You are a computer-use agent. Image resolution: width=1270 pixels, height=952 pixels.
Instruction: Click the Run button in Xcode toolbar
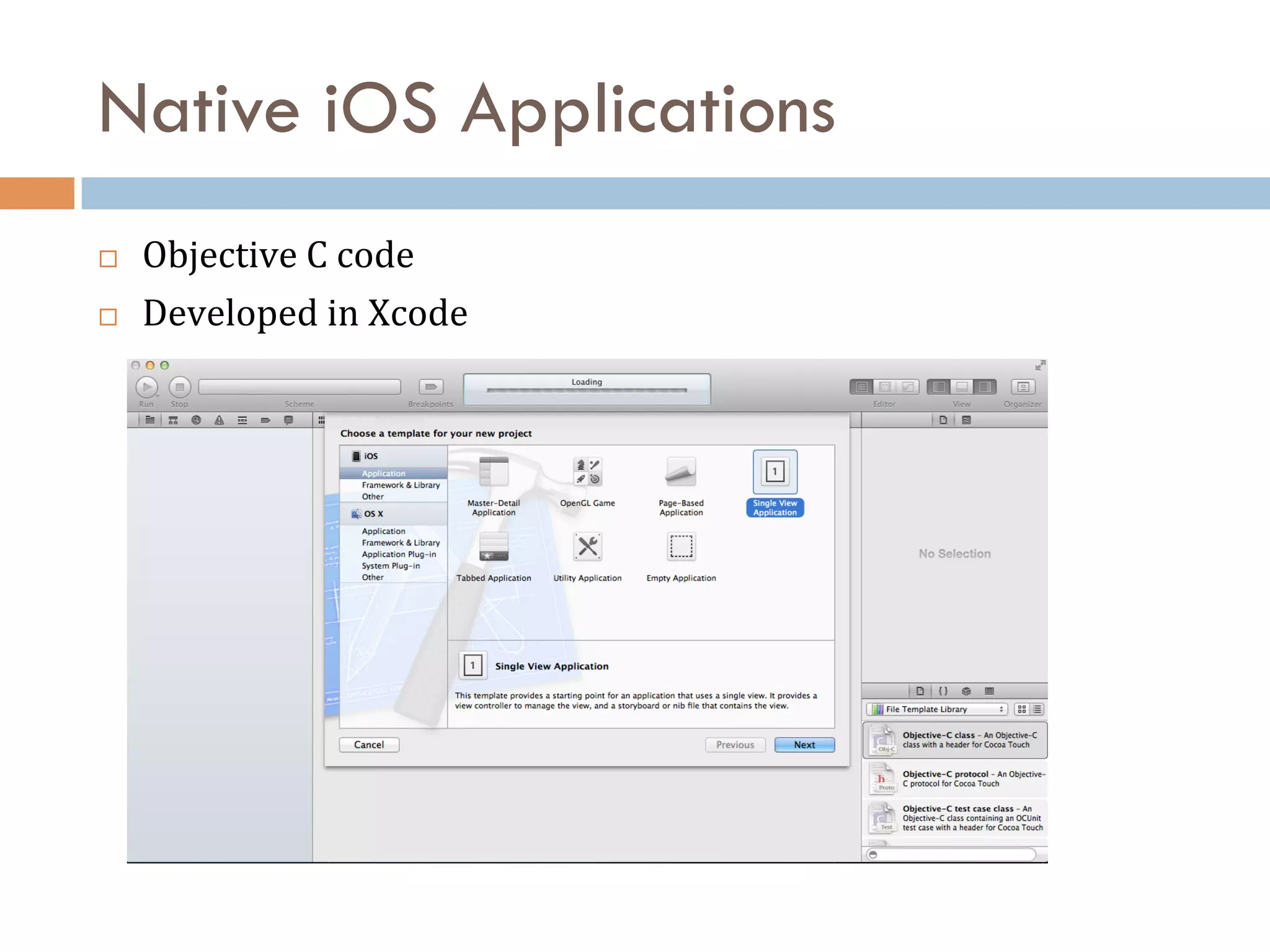[x=147, y=387]
